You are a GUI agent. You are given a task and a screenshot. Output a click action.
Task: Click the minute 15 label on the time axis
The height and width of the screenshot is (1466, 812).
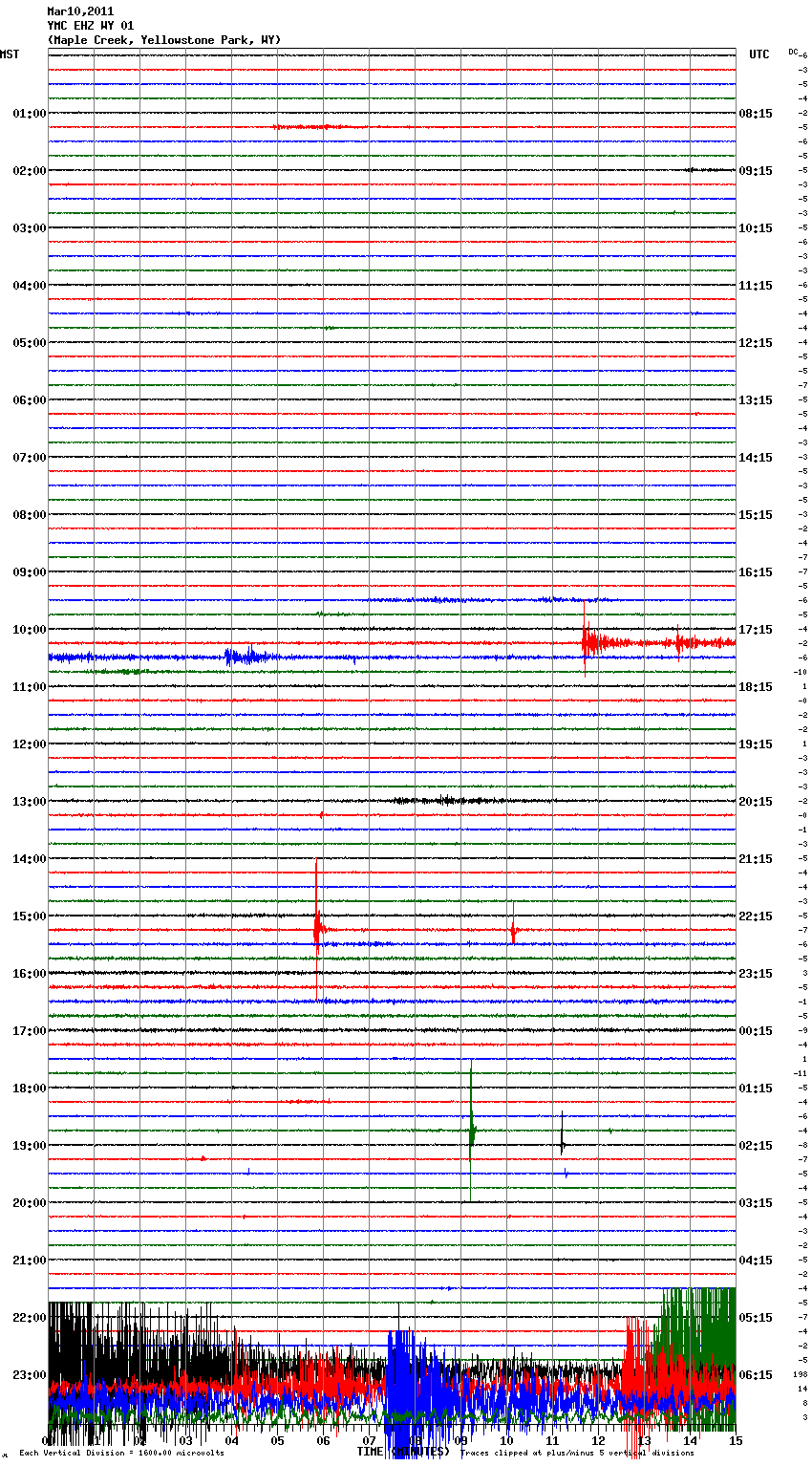(x=736, y=1441)
